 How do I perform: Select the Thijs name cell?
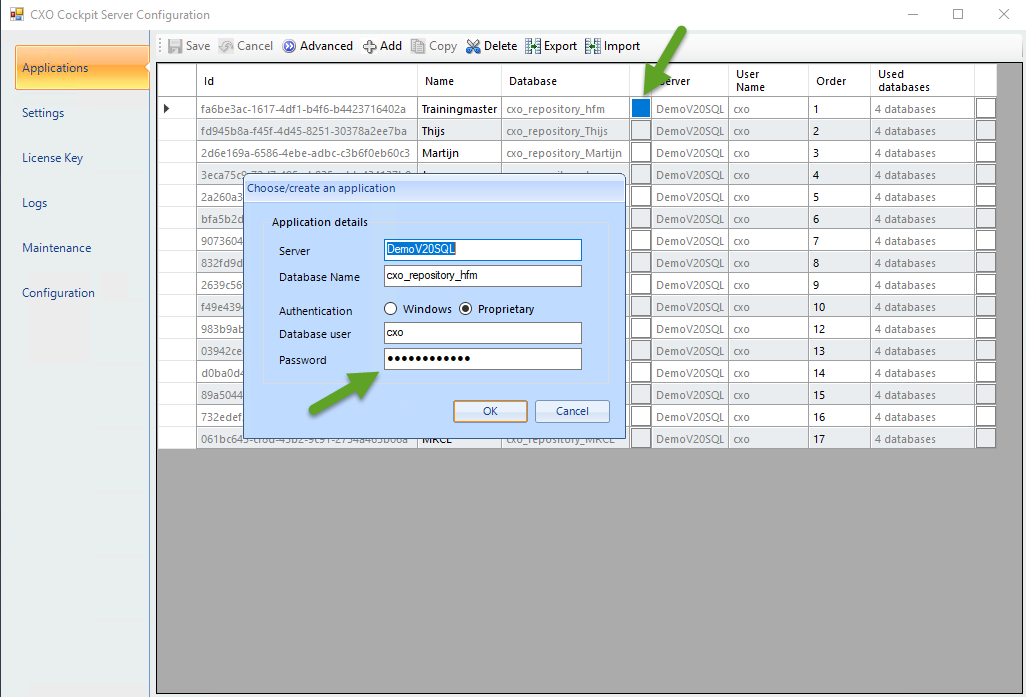459,131
